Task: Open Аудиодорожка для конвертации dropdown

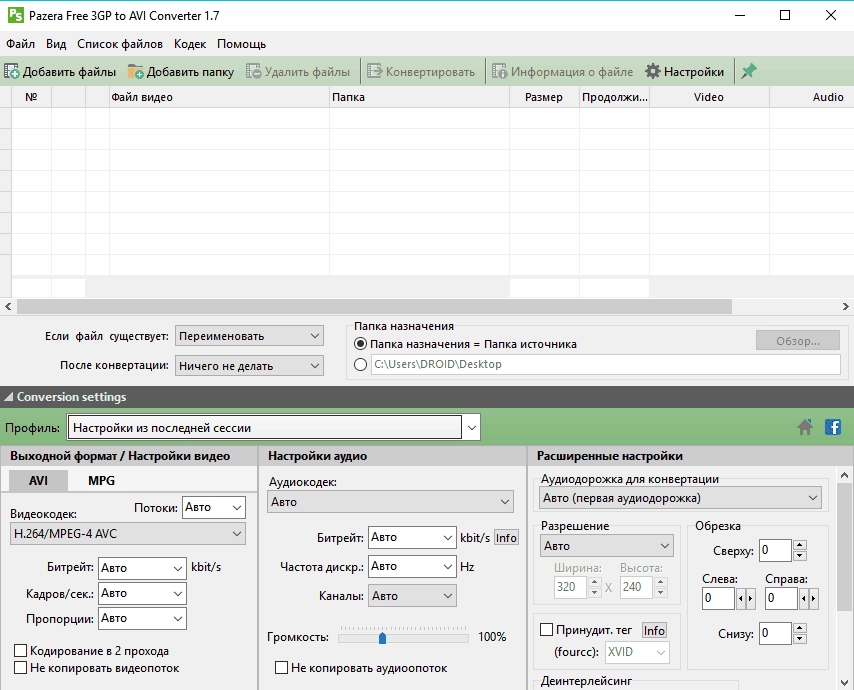Action: [x=680, y=498]
